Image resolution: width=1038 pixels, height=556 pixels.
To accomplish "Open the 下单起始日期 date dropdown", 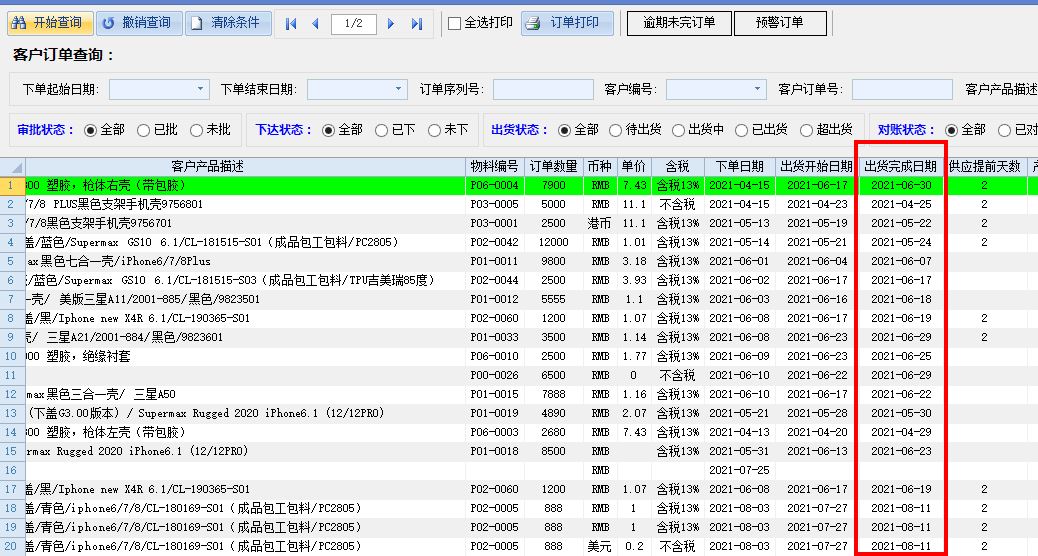I will point(200,90).
